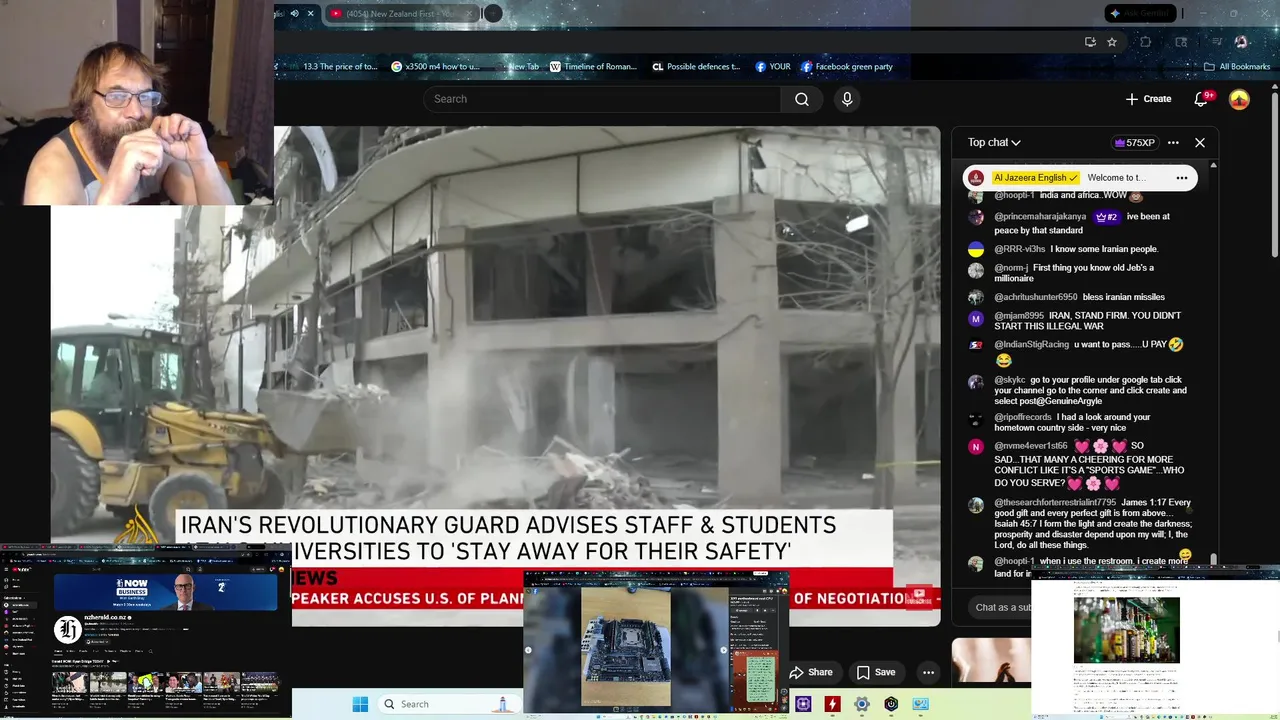1280x720 pixels.
Task: Click NOW Business banner in nzherald window
Action: (x=165, y=592)
